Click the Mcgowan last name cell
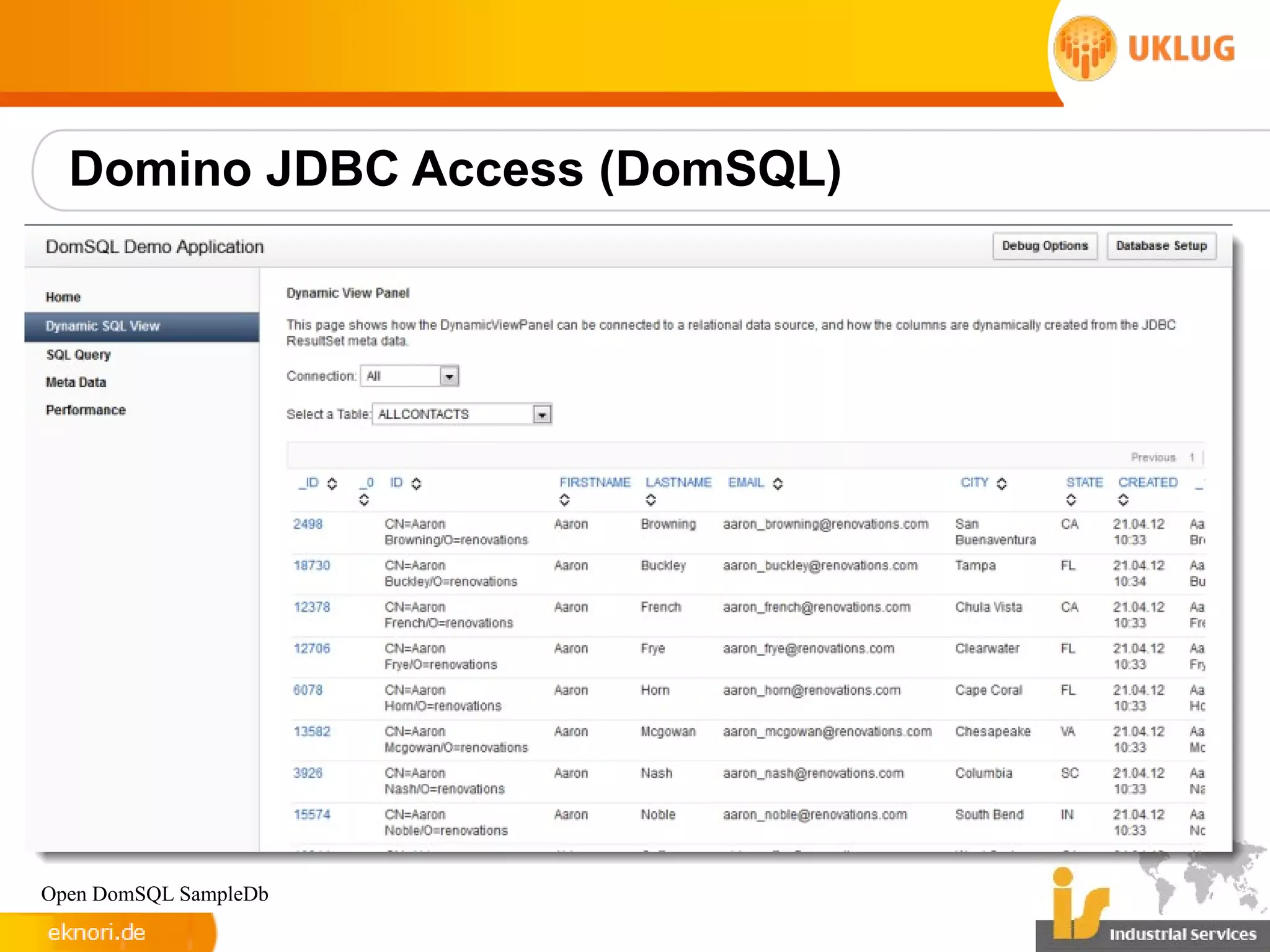This screenshot has height=952, width=1270. click(668, 732)
